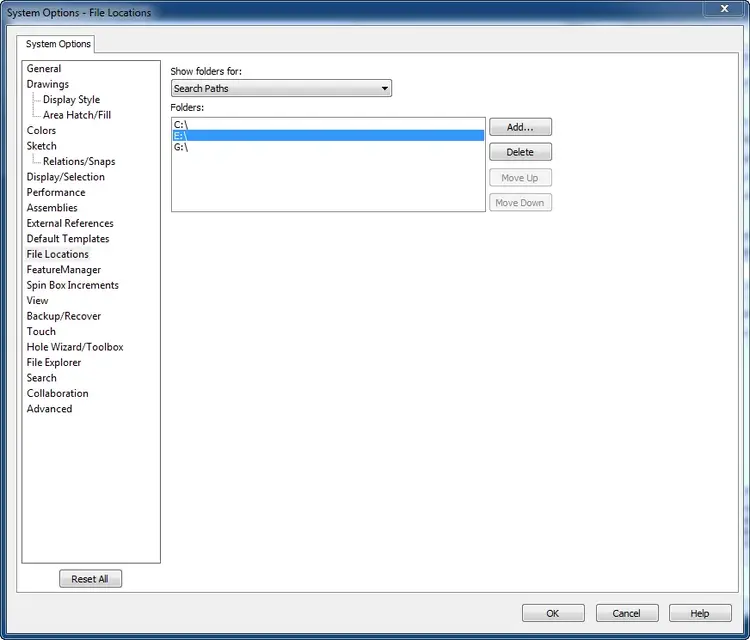
Task: Open the General options category
Action: (44, 68)
